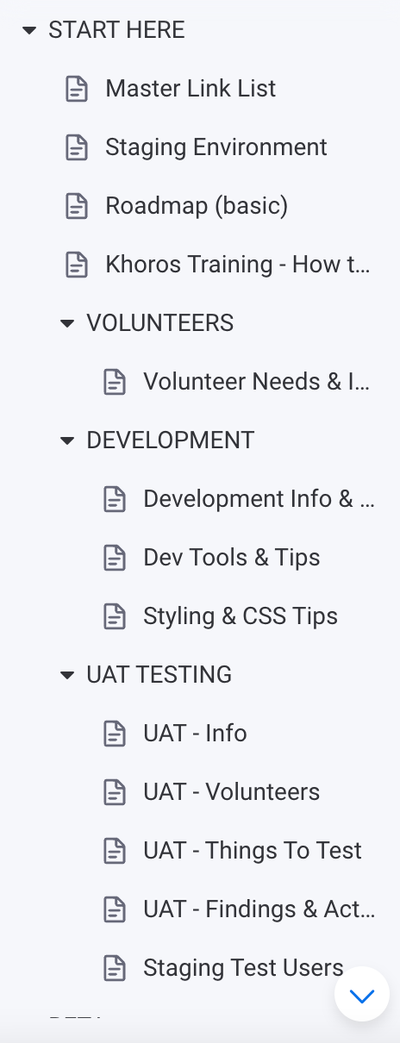
Task: Select the DEVELOPMENT folder label
Action: point(170,440)
